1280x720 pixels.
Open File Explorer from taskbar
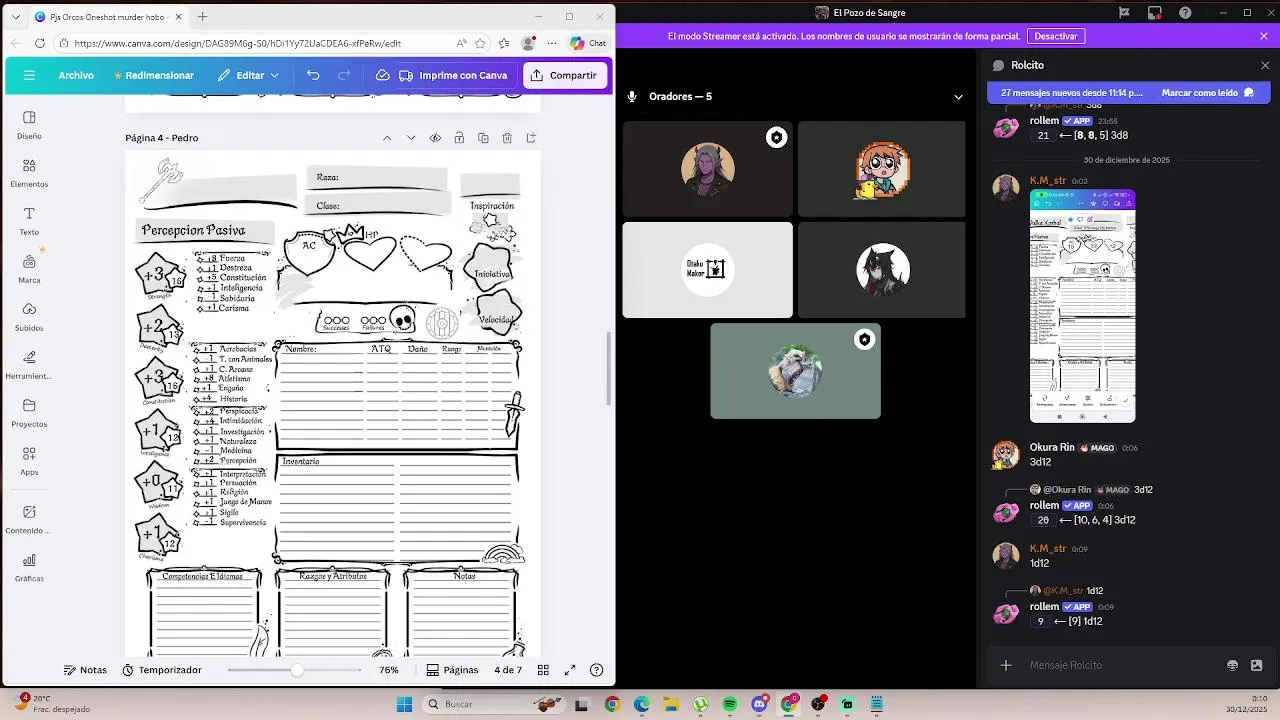tap(671, 704)
